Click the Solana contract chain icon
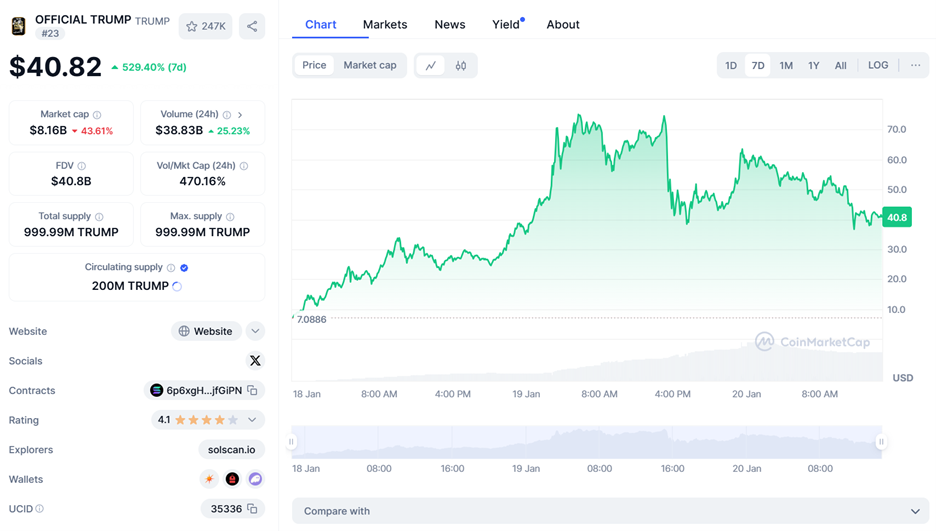 [156, 390]
